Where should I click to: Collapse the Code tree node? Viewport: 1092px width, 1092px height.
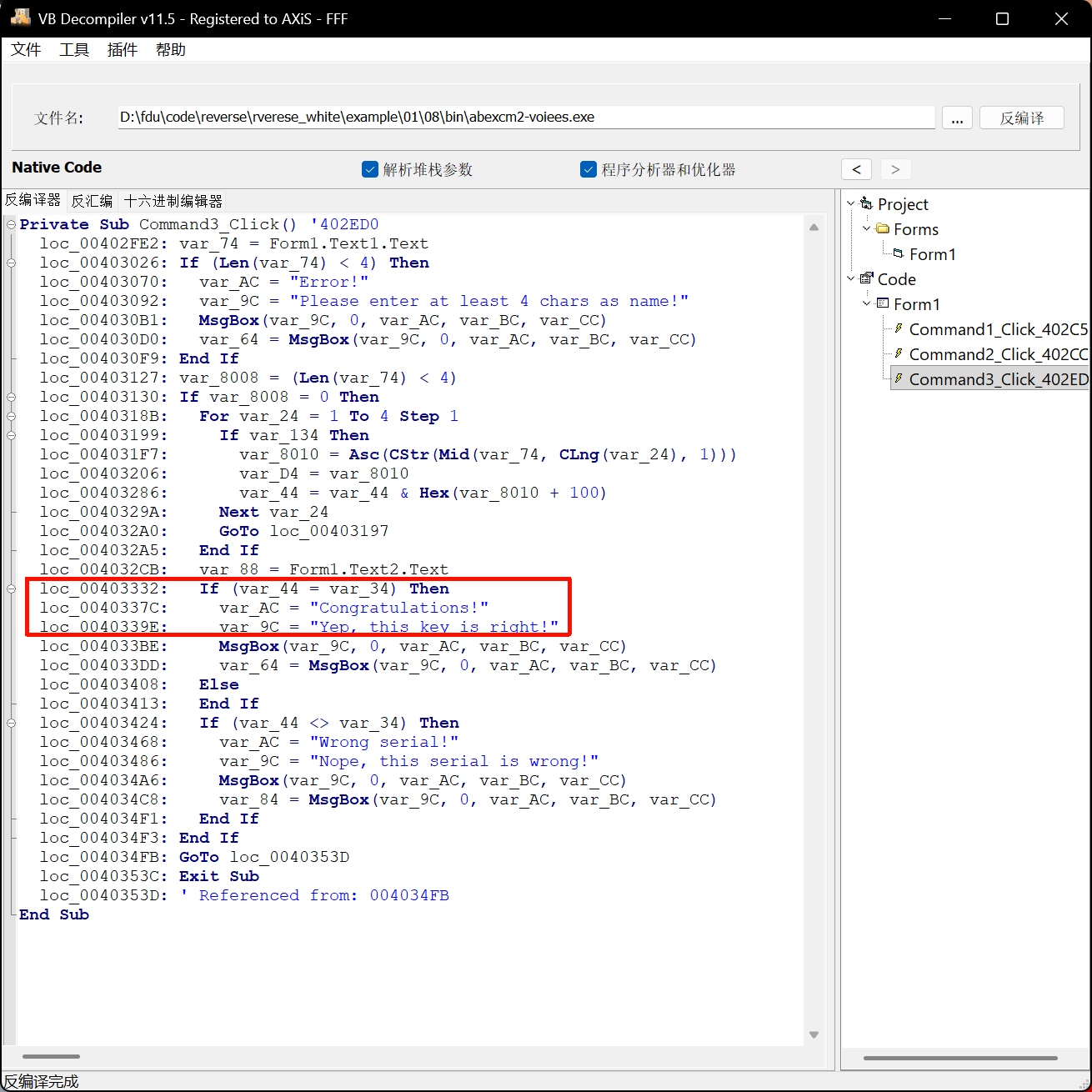coord(851,278)
